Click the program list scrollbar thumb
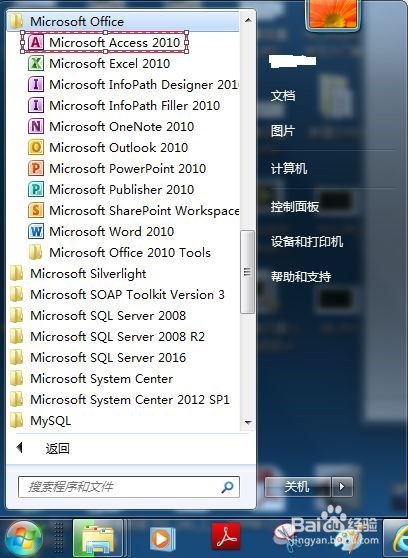 click(247, 272)
